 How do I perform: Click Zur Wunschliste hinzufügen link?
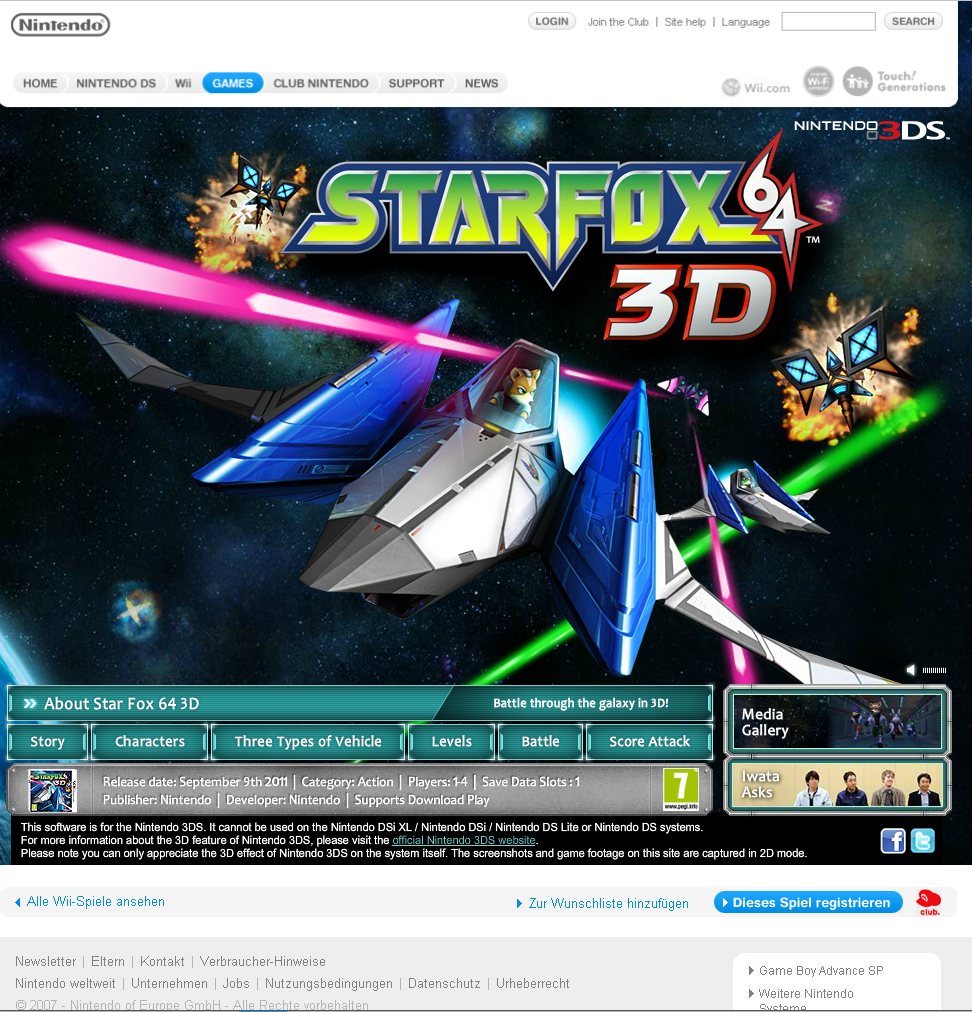pyautogui.click(x=609, y=904)
